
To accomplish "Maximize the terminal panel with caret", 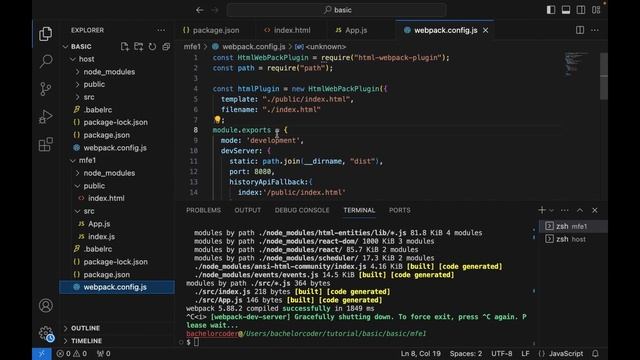I will (x=580, y=210).
